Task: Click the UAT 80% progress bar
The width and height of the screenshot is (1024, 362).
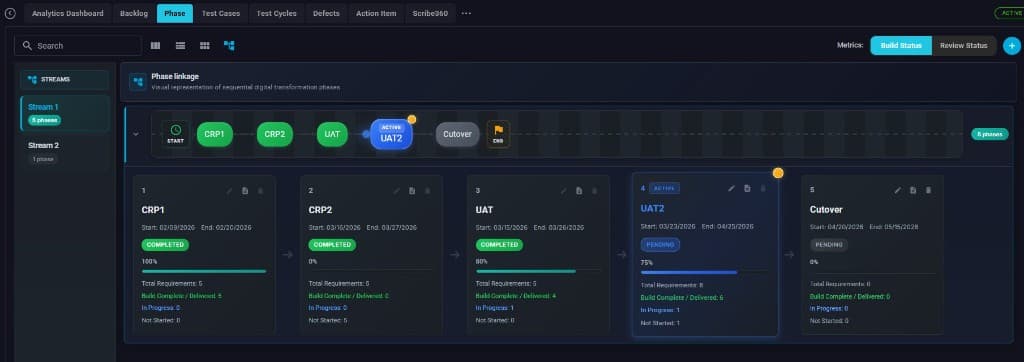Action: 537,271
